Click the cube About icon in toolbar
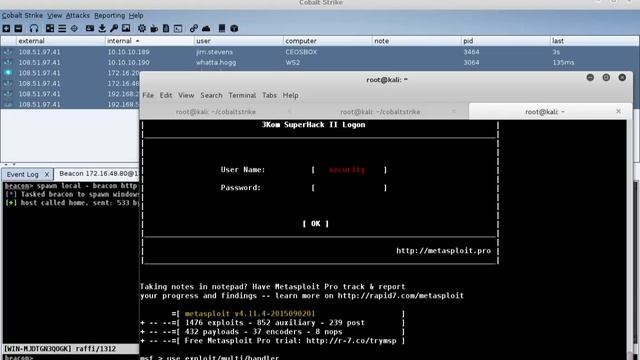The height and width of the screenshot is (360, 640). tap(234, 29)
